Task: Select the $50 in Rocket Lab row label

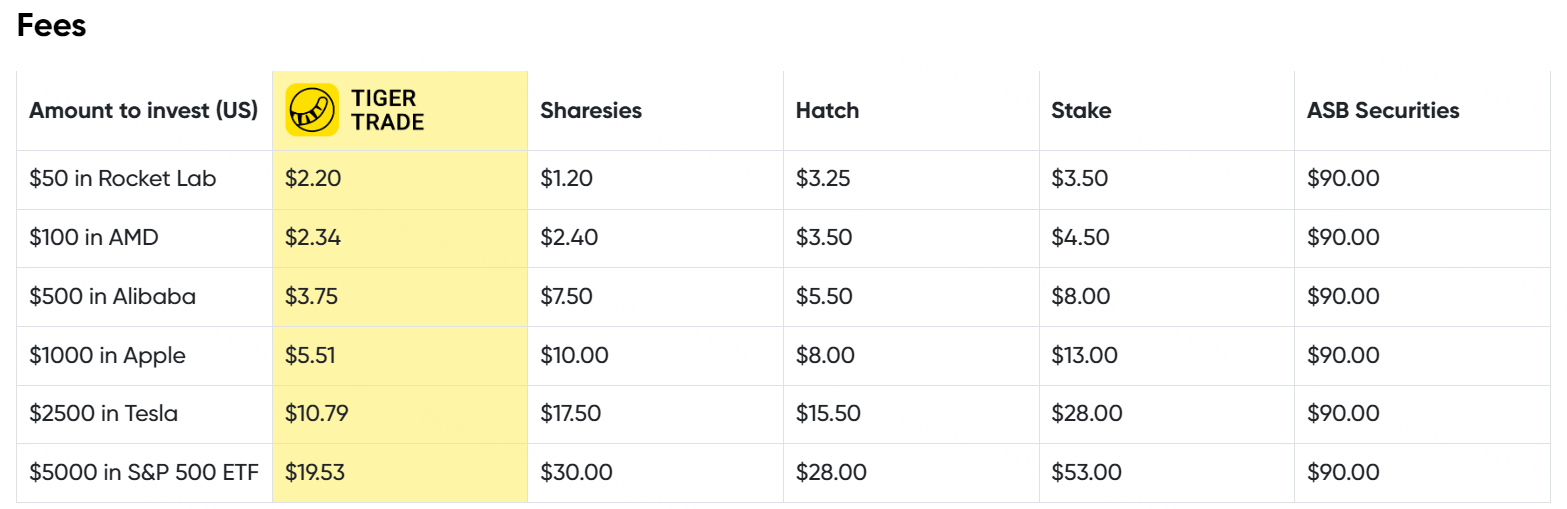Action: coord(123,179)
